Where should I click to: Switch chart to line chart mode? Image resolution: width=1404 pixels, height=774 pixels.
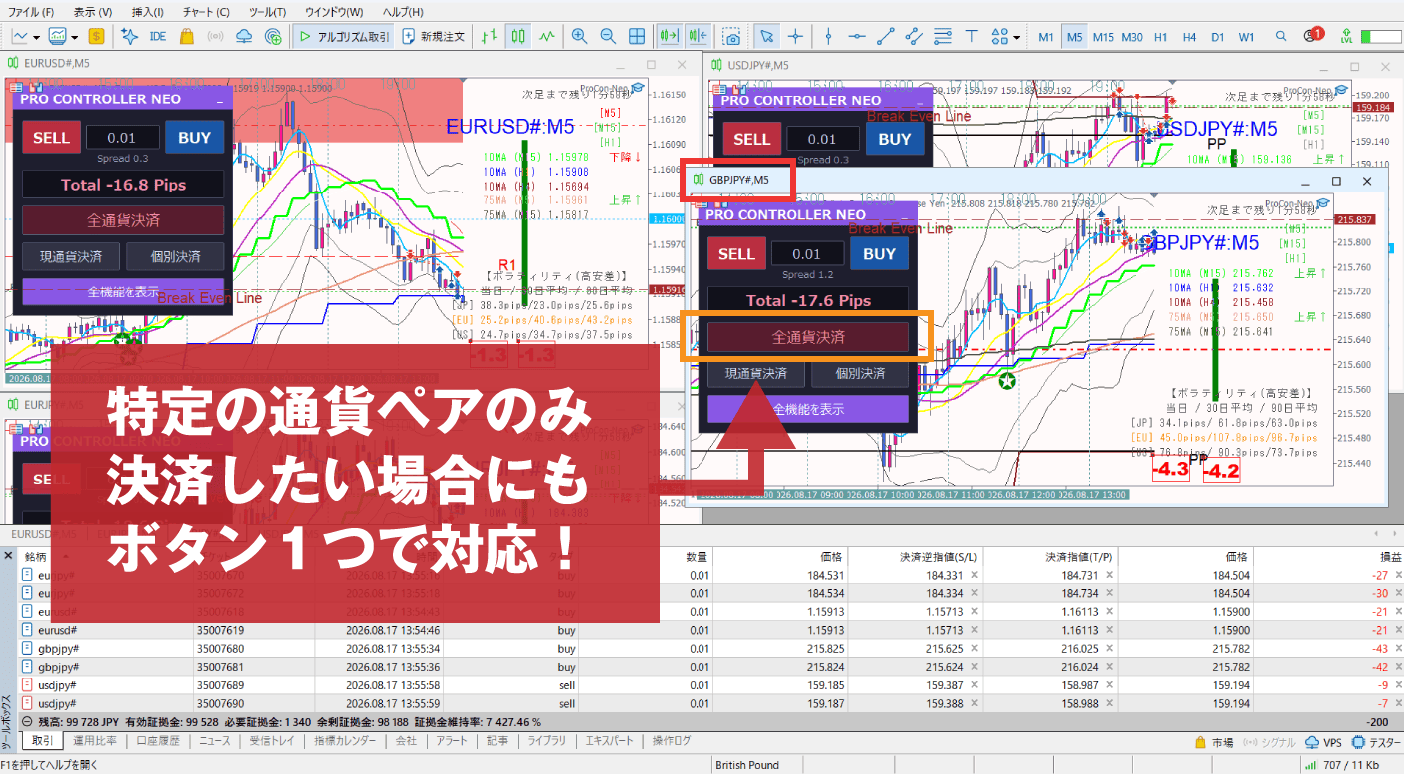click(x=546, y=37)
